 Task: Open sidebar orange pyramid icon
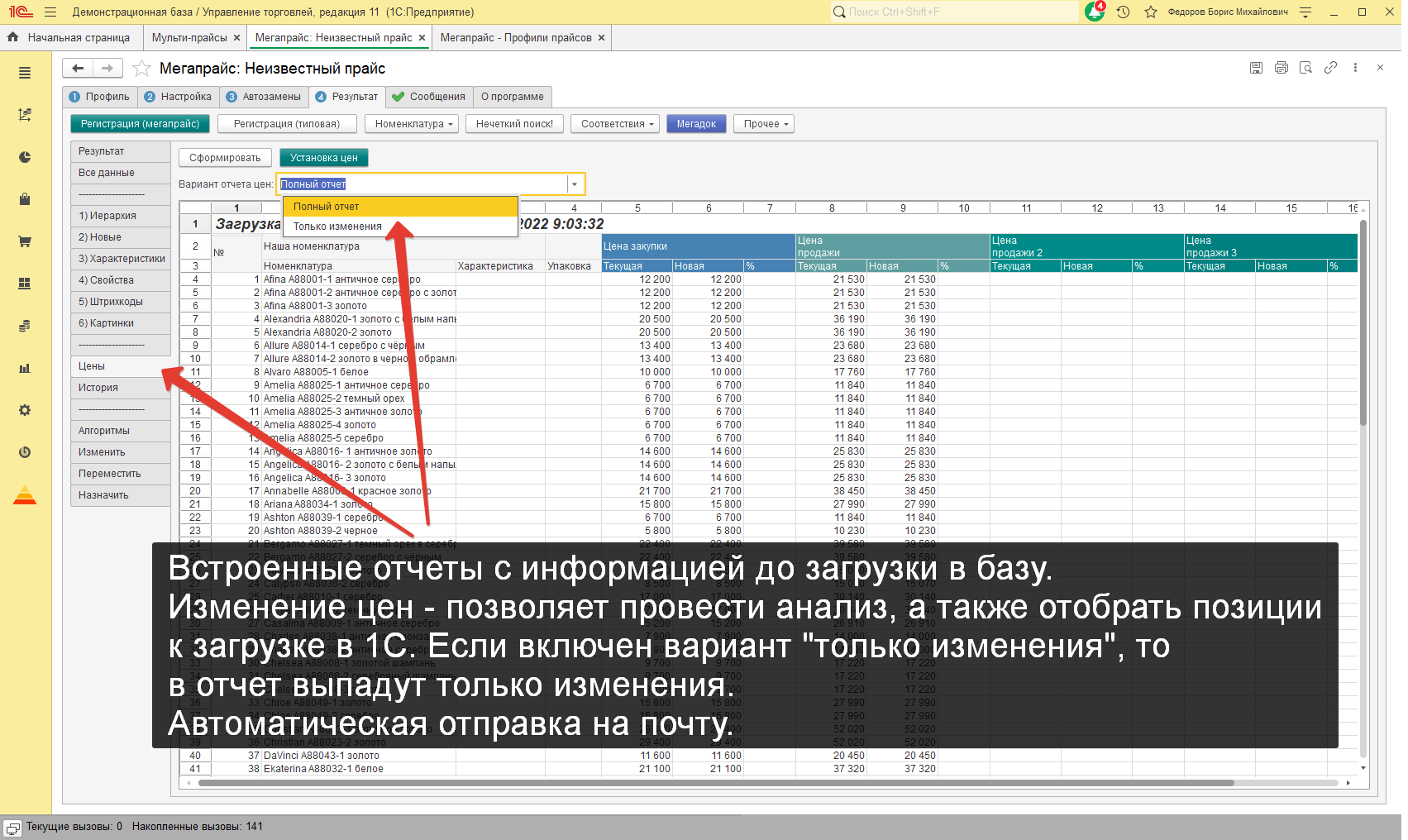(x=25, y=495)
